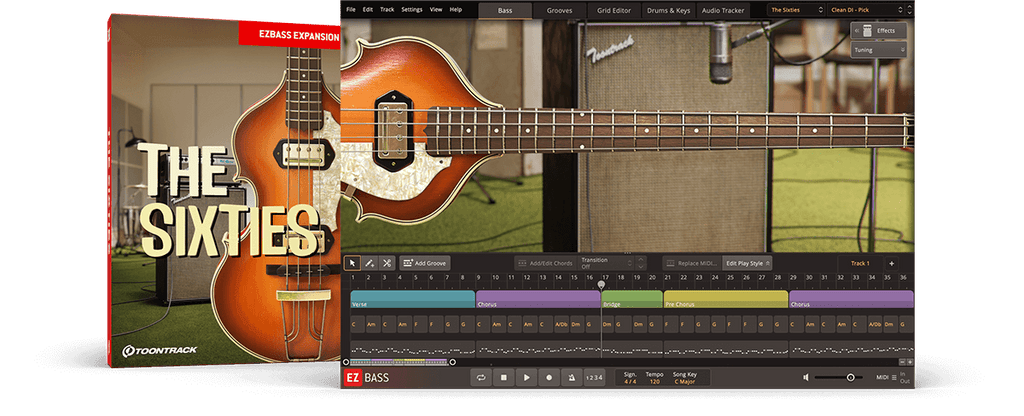Switch to the Bass tab

tap(505, 10)
